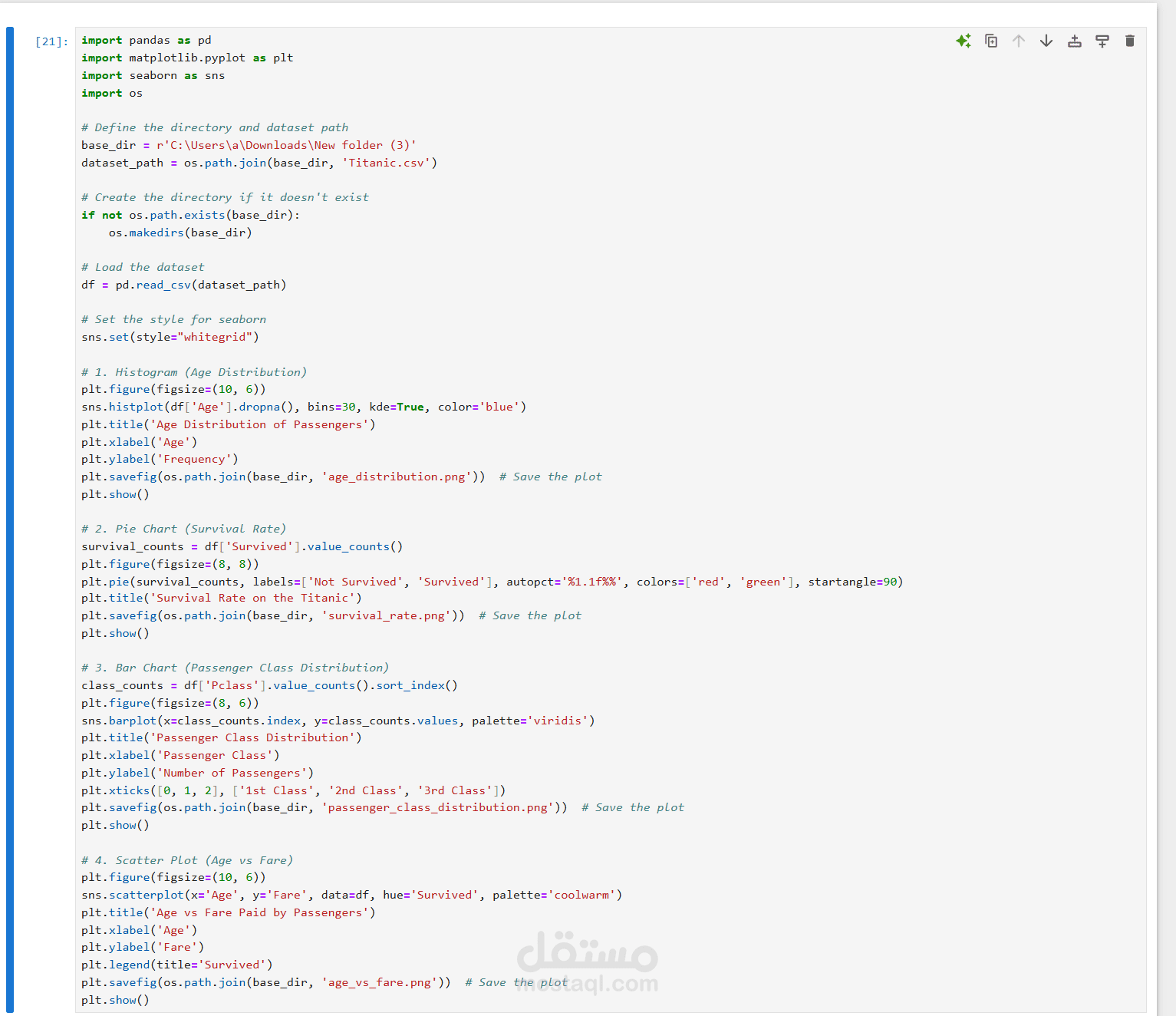Viewport: 1176px width, 1016px height.
Task: Click the '# 1. Histogram (Age Distribution)' comment
Action: point(194,372)
